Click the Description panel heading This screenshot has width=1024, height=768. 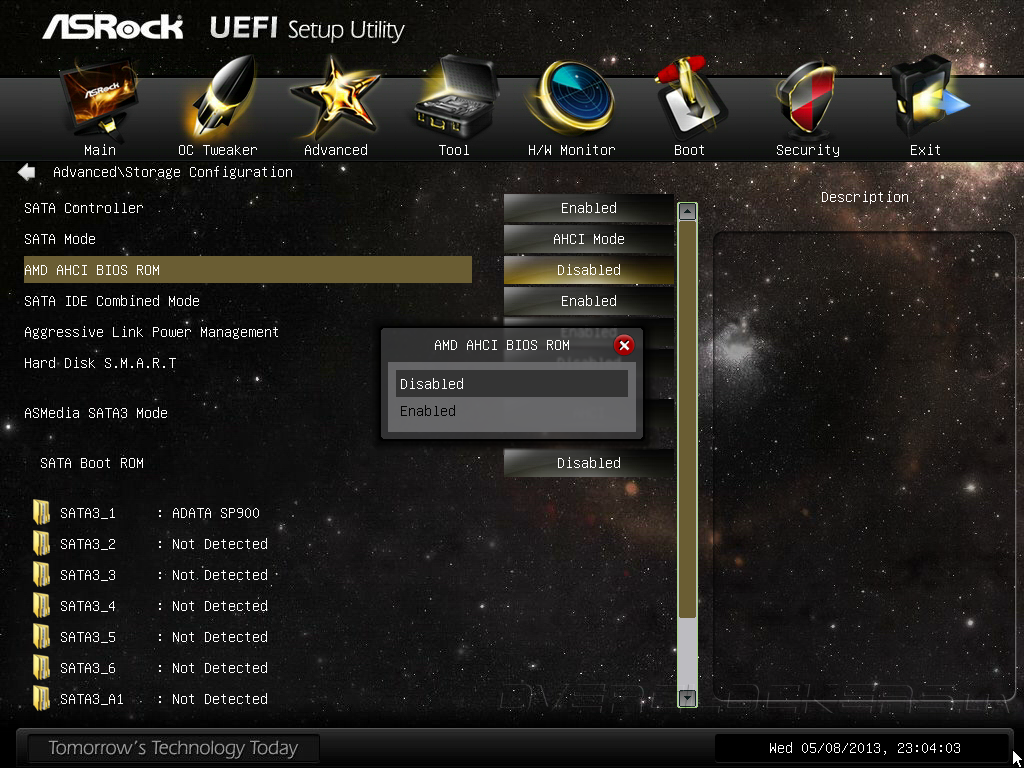point(865,197)
